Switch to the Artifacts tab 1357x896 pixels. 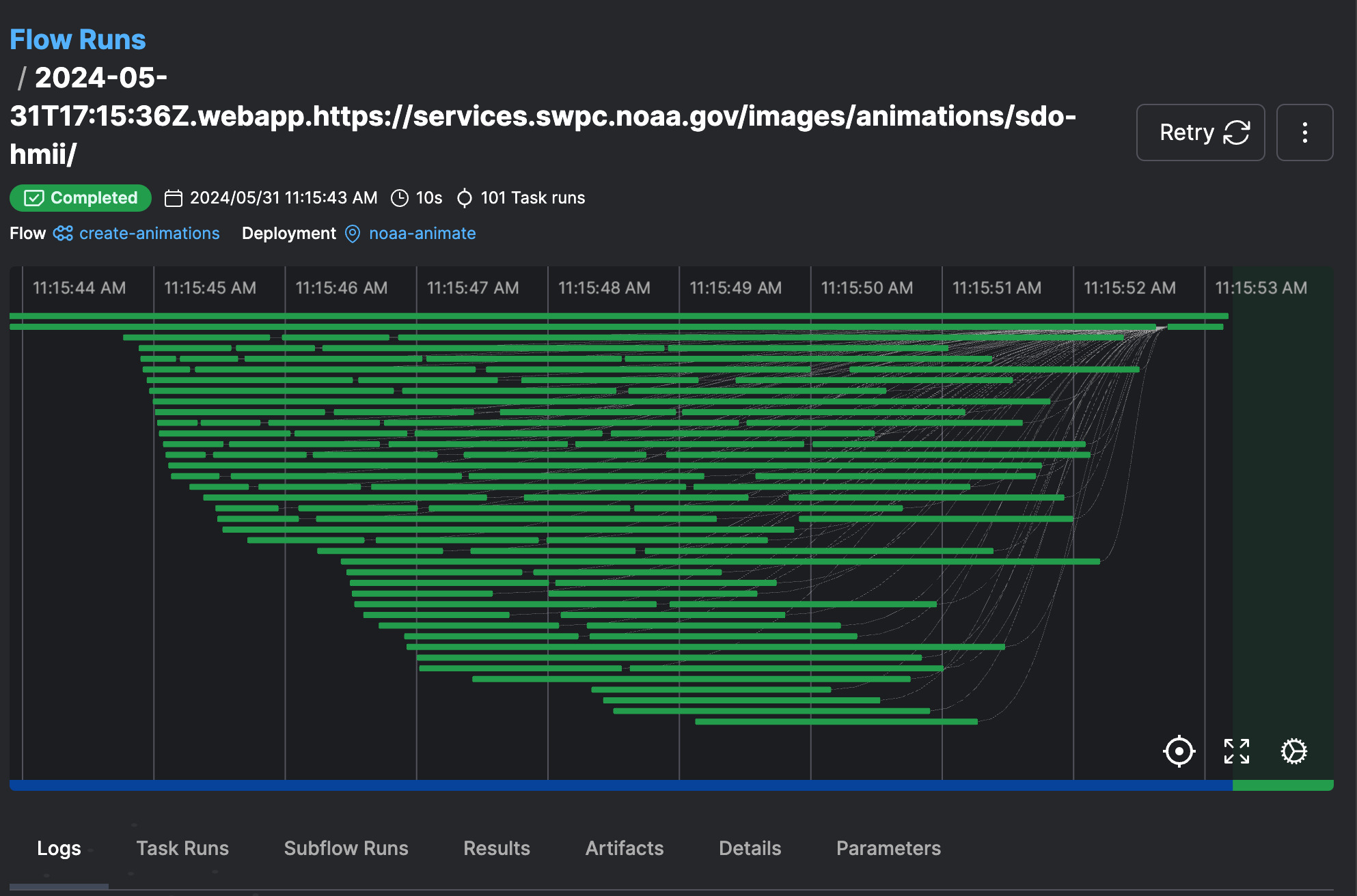[625, 848]
